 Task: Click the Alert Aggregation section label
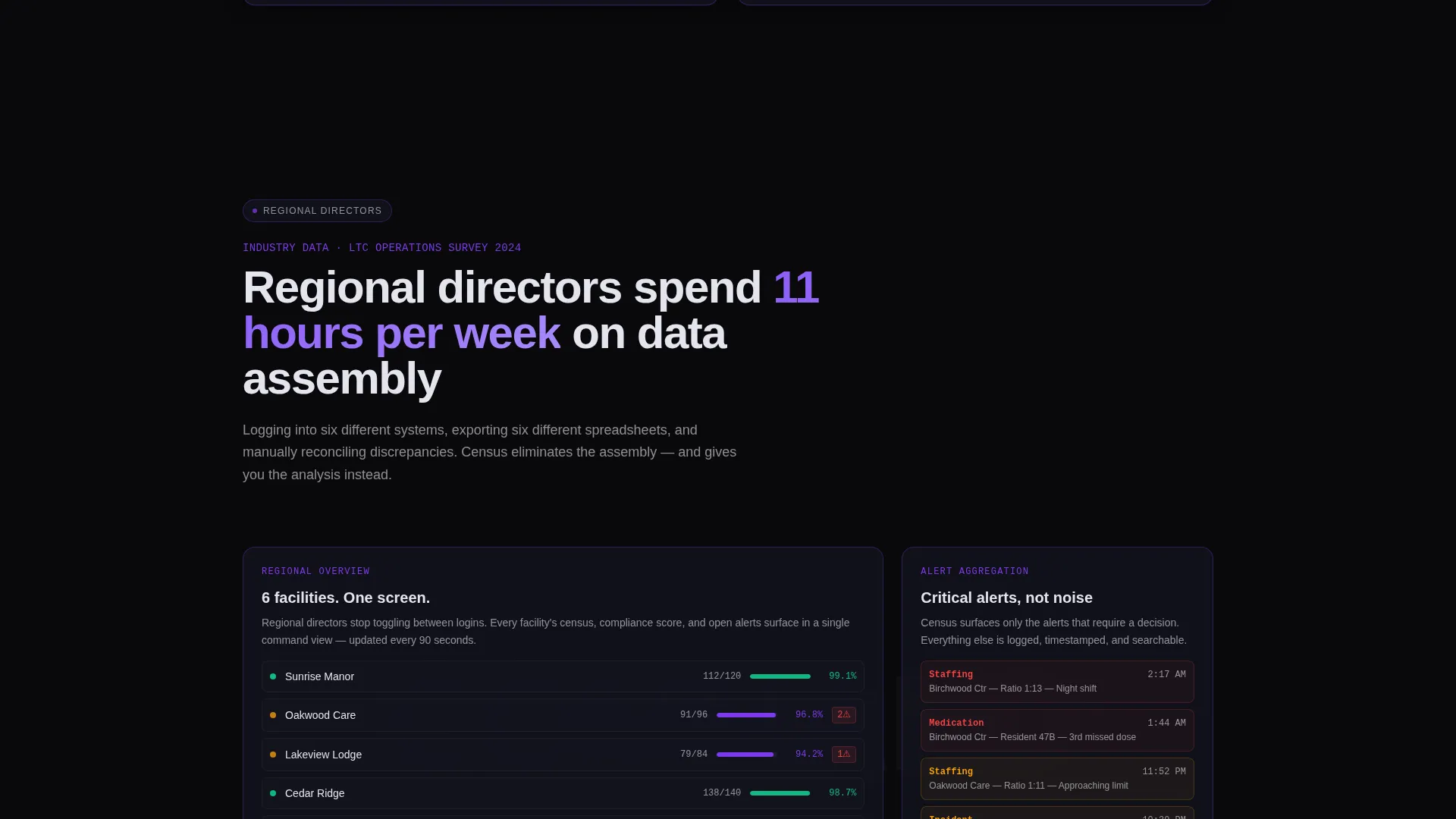click(974, 571)
